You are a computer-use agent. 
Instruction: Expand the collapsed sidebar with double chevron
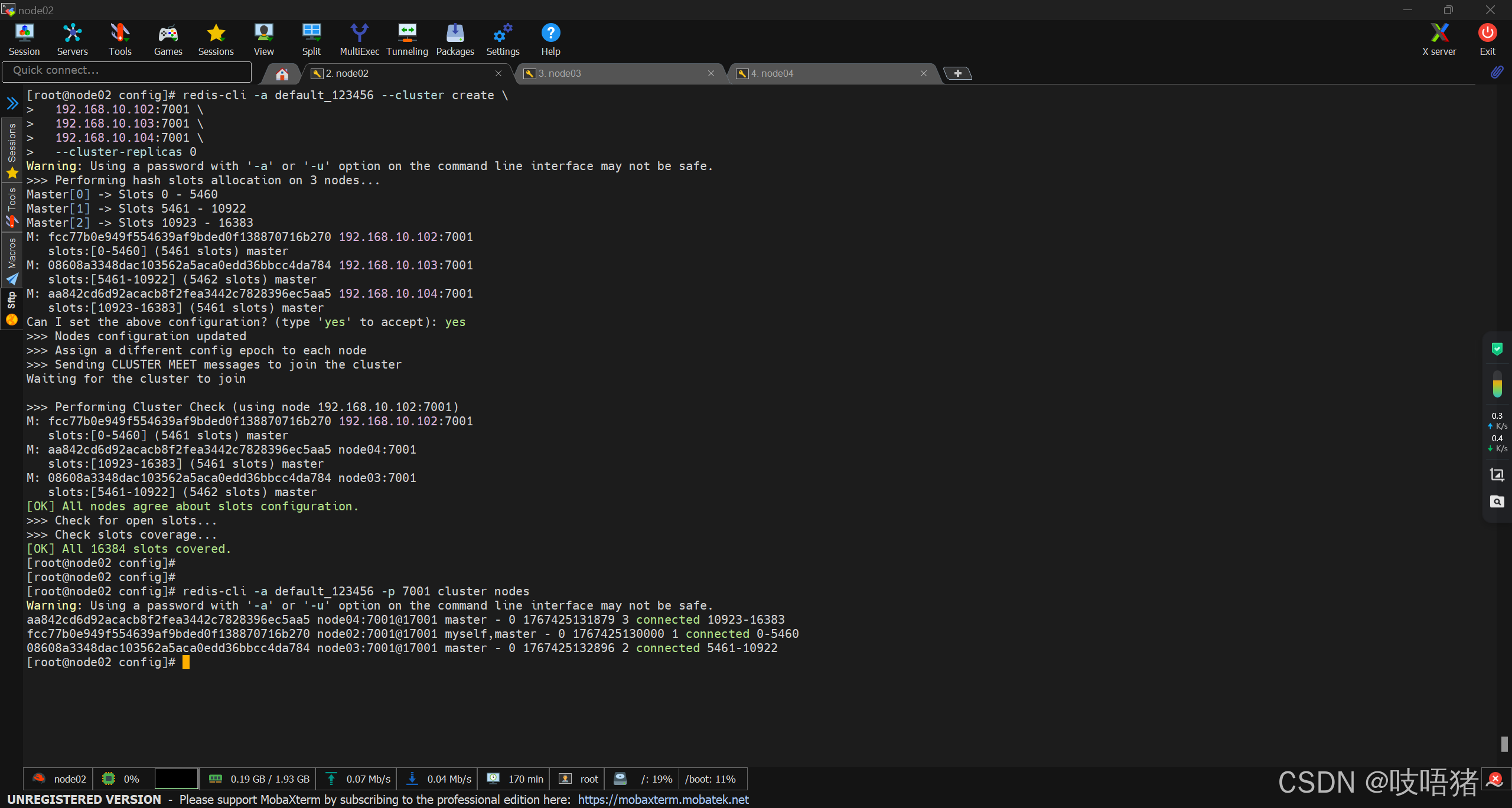click(x=12, y=104)
